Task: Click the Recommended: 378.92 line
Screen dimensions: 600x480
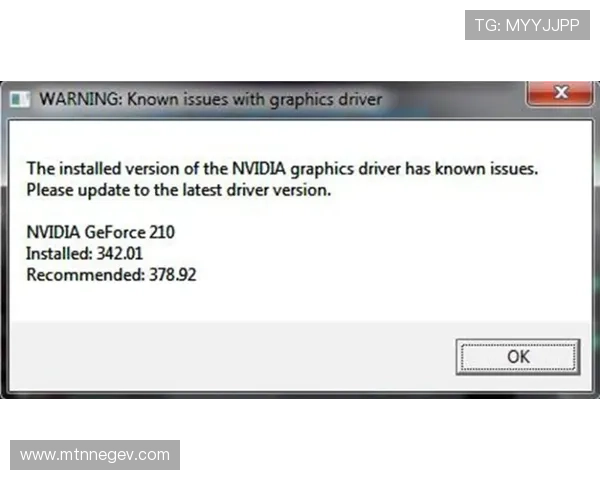Action: [x=111, y=275]
